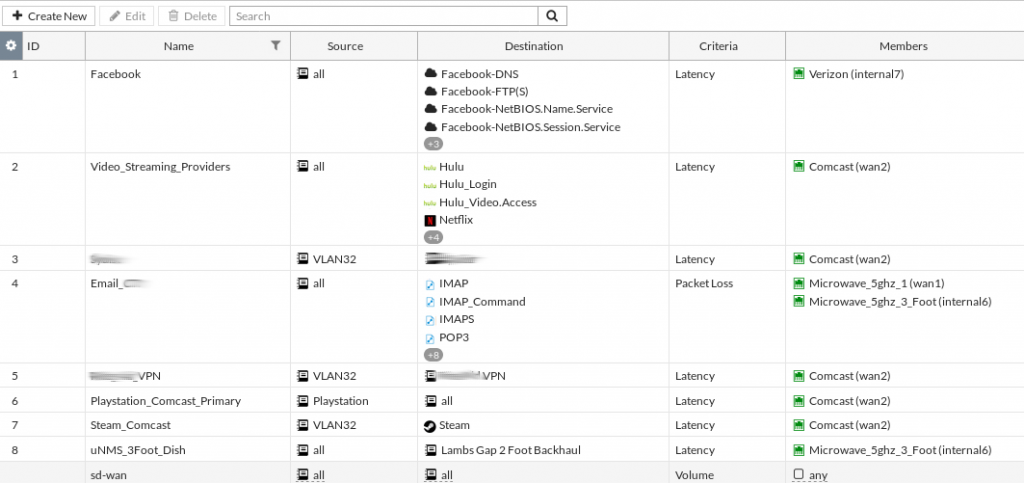
Task: Click Latency criteria in Facebook row
Action: 695,74
